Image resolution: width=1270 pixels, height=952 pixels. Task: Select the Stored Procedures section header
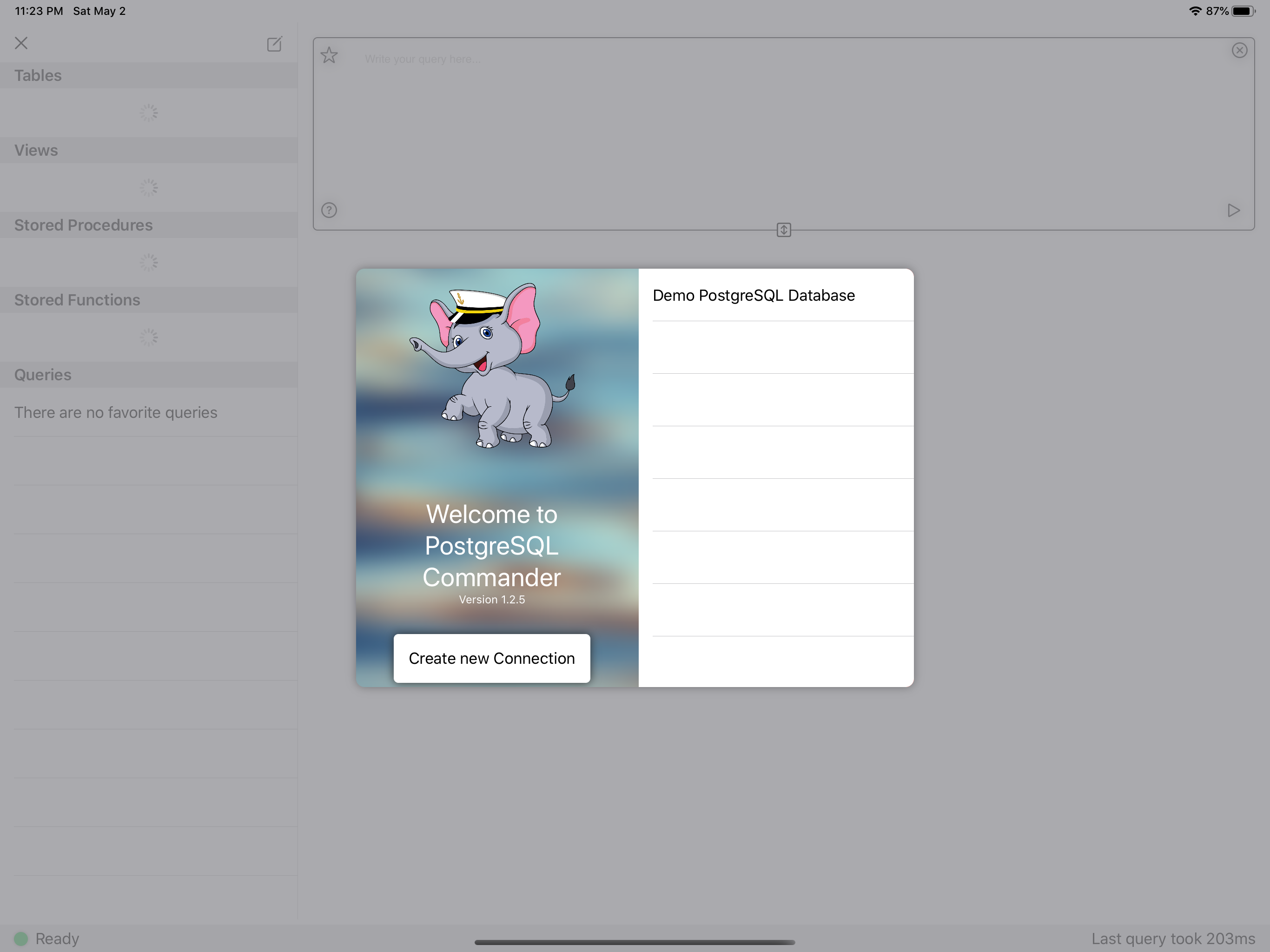tap(83, 225)
